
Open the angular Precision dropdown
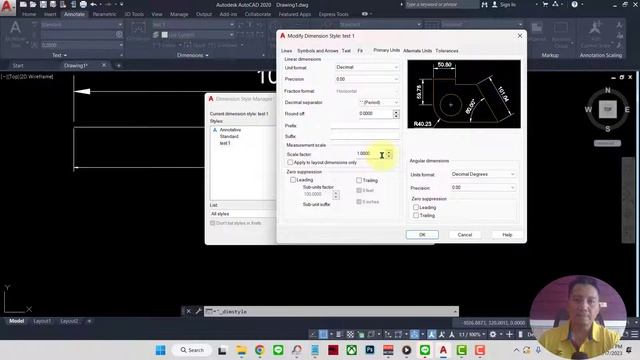tap(483, 187)
